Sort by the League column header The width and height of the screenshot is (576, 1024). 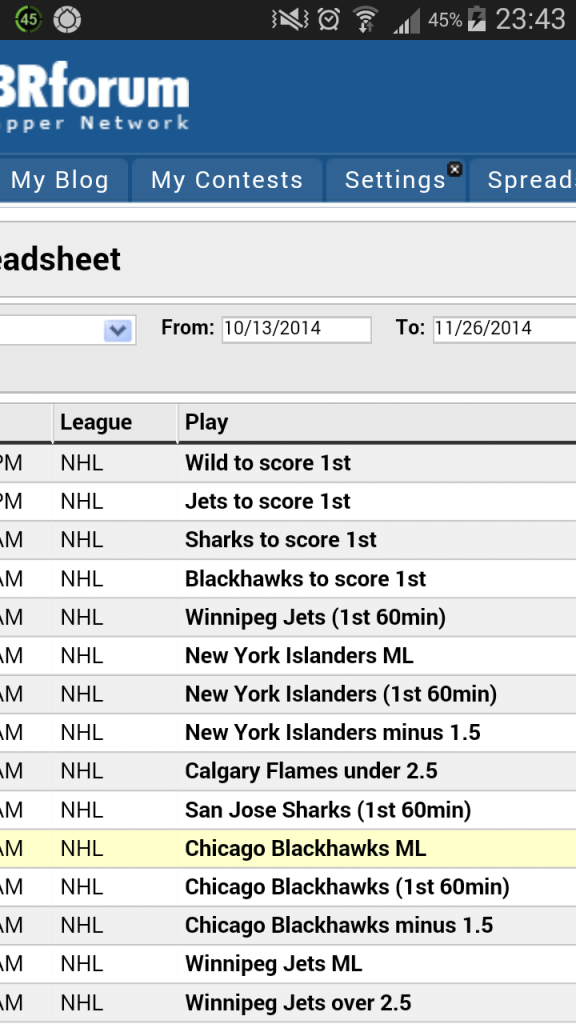(x=96, y=423)
